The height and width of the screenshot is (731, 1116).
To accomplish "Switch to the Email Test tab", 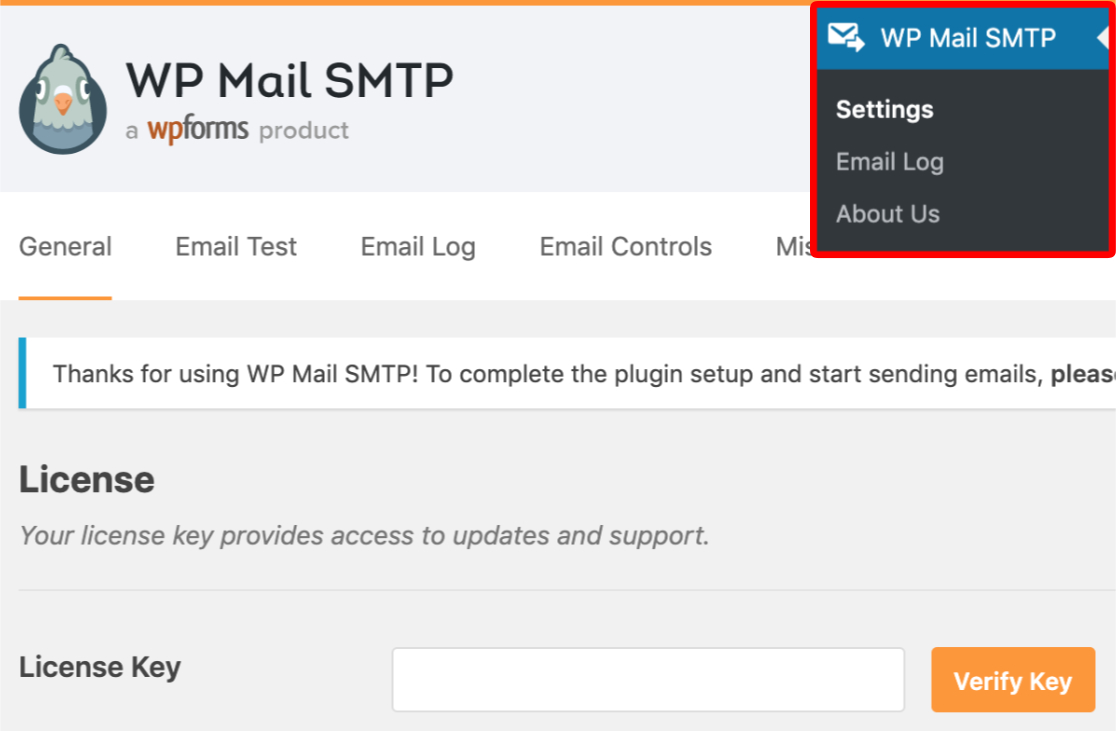I will pos(235,246).
